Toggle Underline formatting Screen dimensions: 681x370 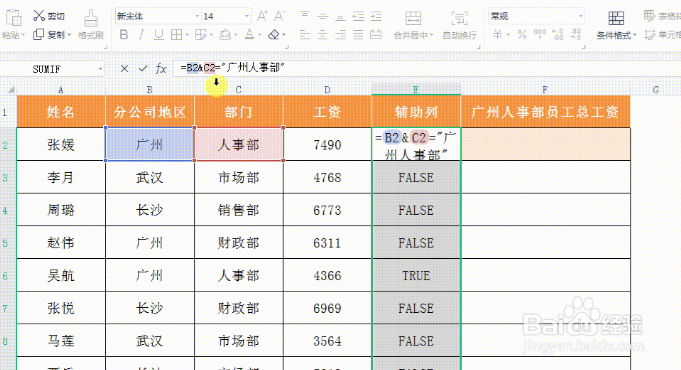[159, 34]
